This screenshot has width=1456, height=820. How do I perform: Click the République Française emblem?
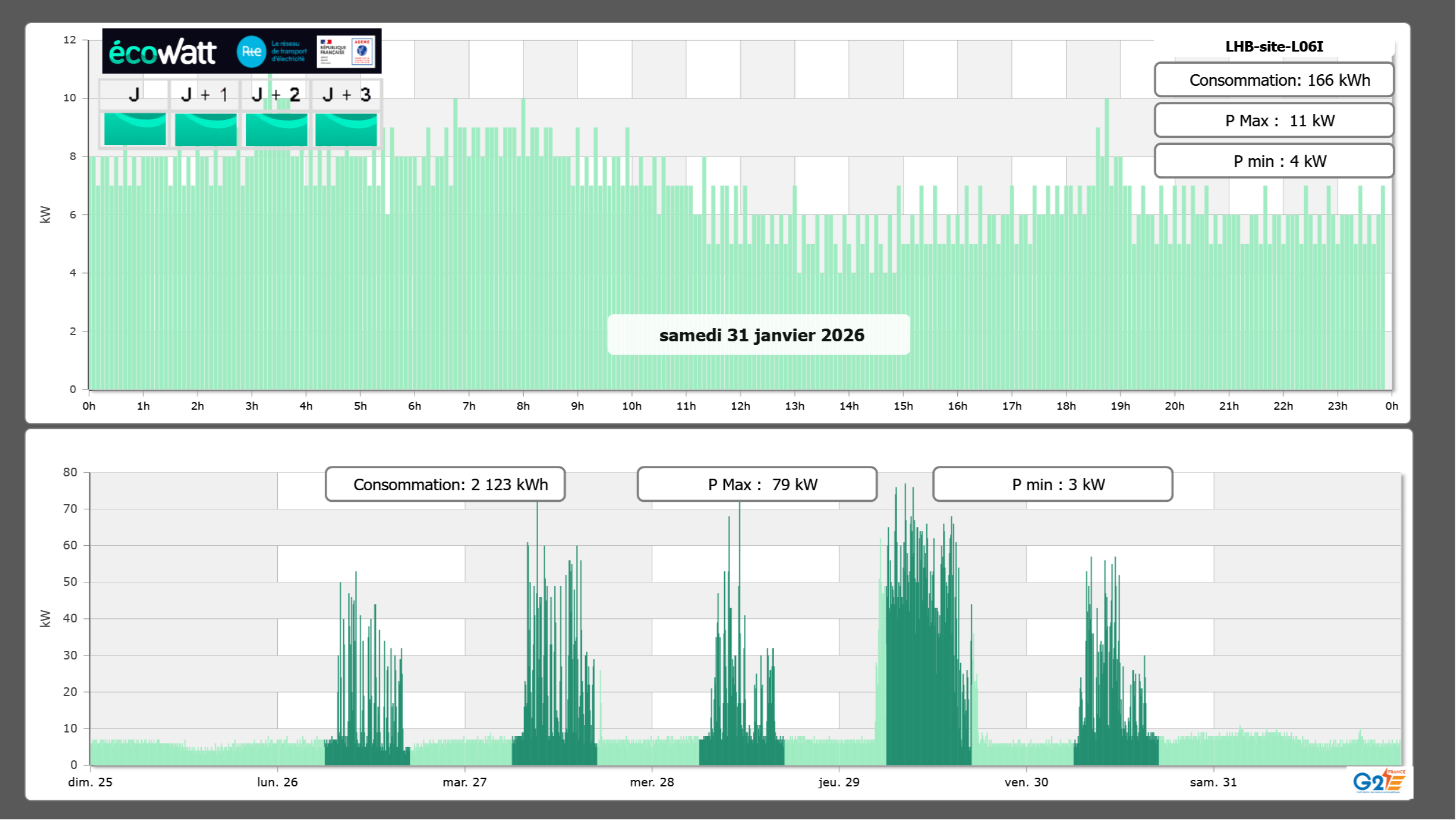[333, 51]
